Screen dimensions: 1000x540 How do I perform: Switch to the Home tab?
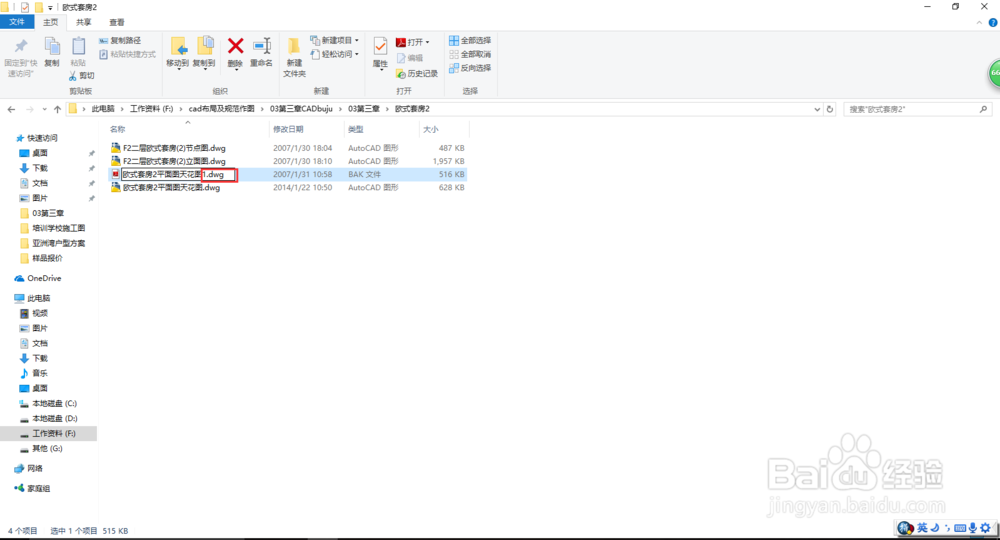click(x=50, y=22)
